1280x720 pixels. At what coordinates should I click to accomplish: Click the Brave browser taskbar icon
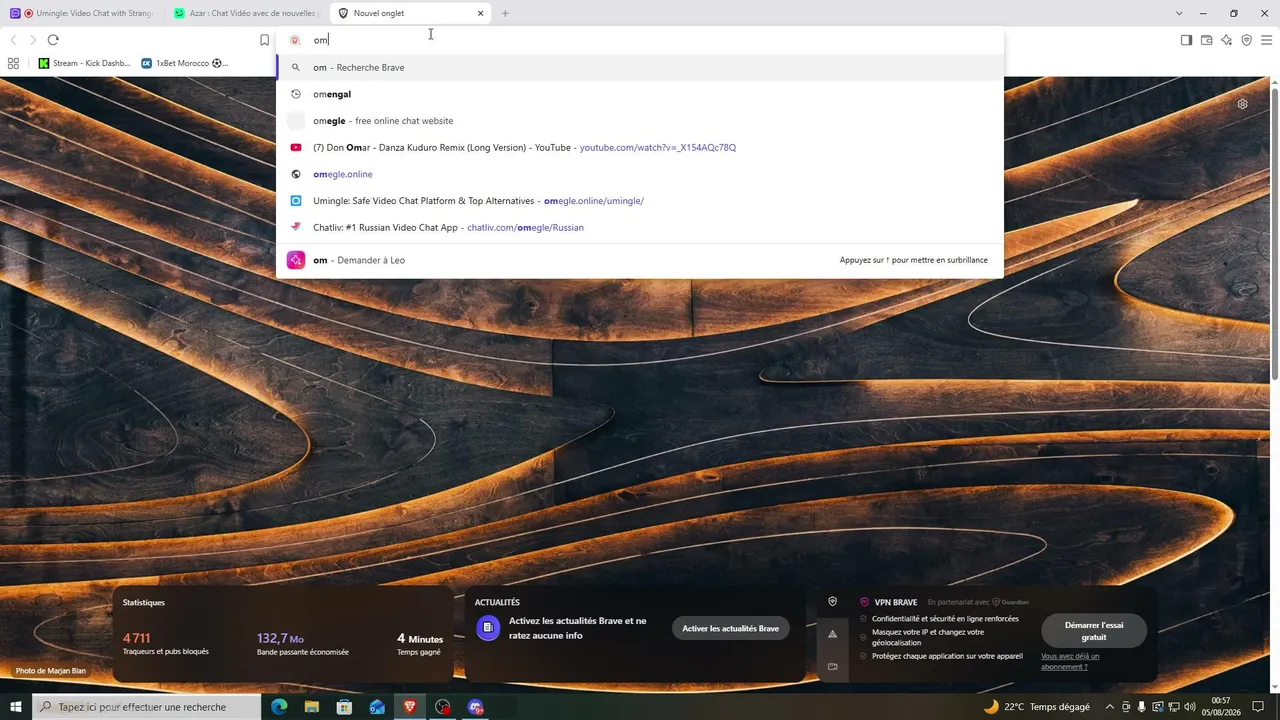(410, 707)
